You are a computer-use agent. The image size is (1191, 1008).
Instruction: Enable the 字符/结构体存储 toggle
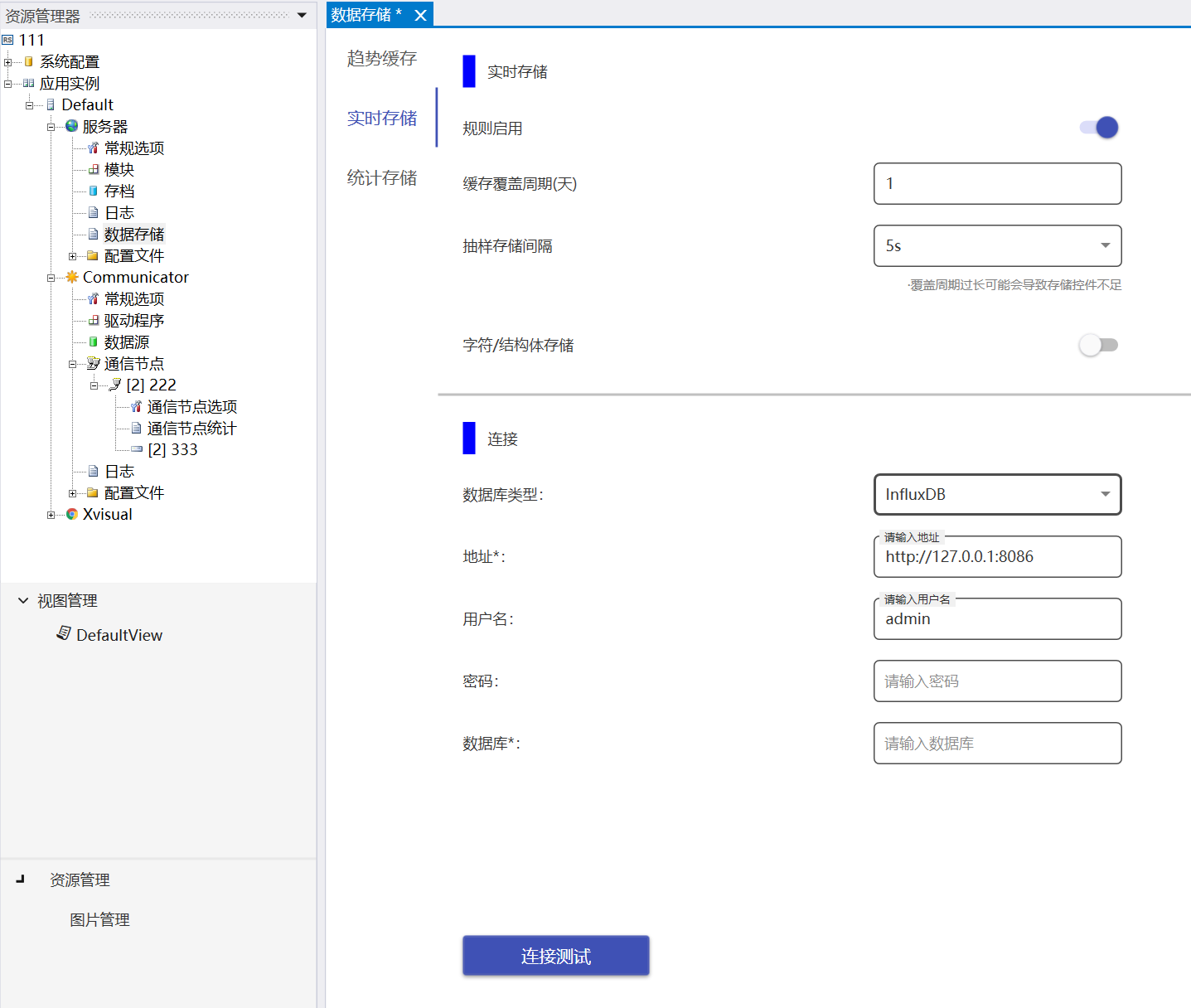pyautogui.click(x=1099, y=345)
